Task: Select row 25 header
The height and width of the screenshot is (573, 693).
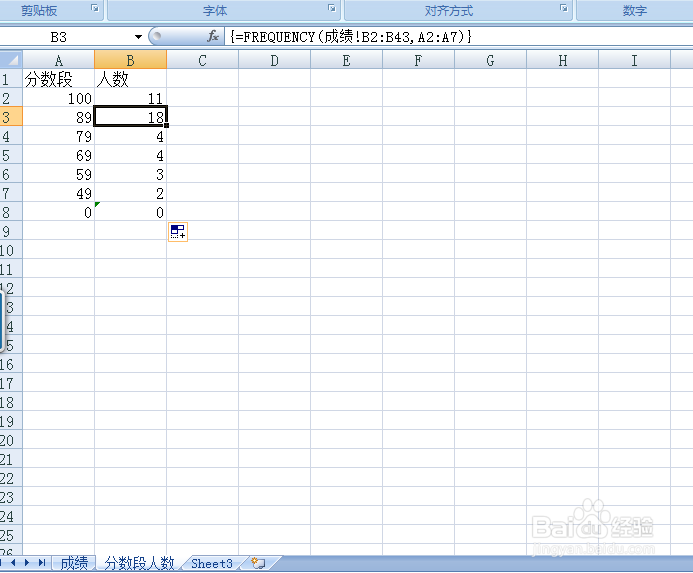Action: click(x=11, y=535)
